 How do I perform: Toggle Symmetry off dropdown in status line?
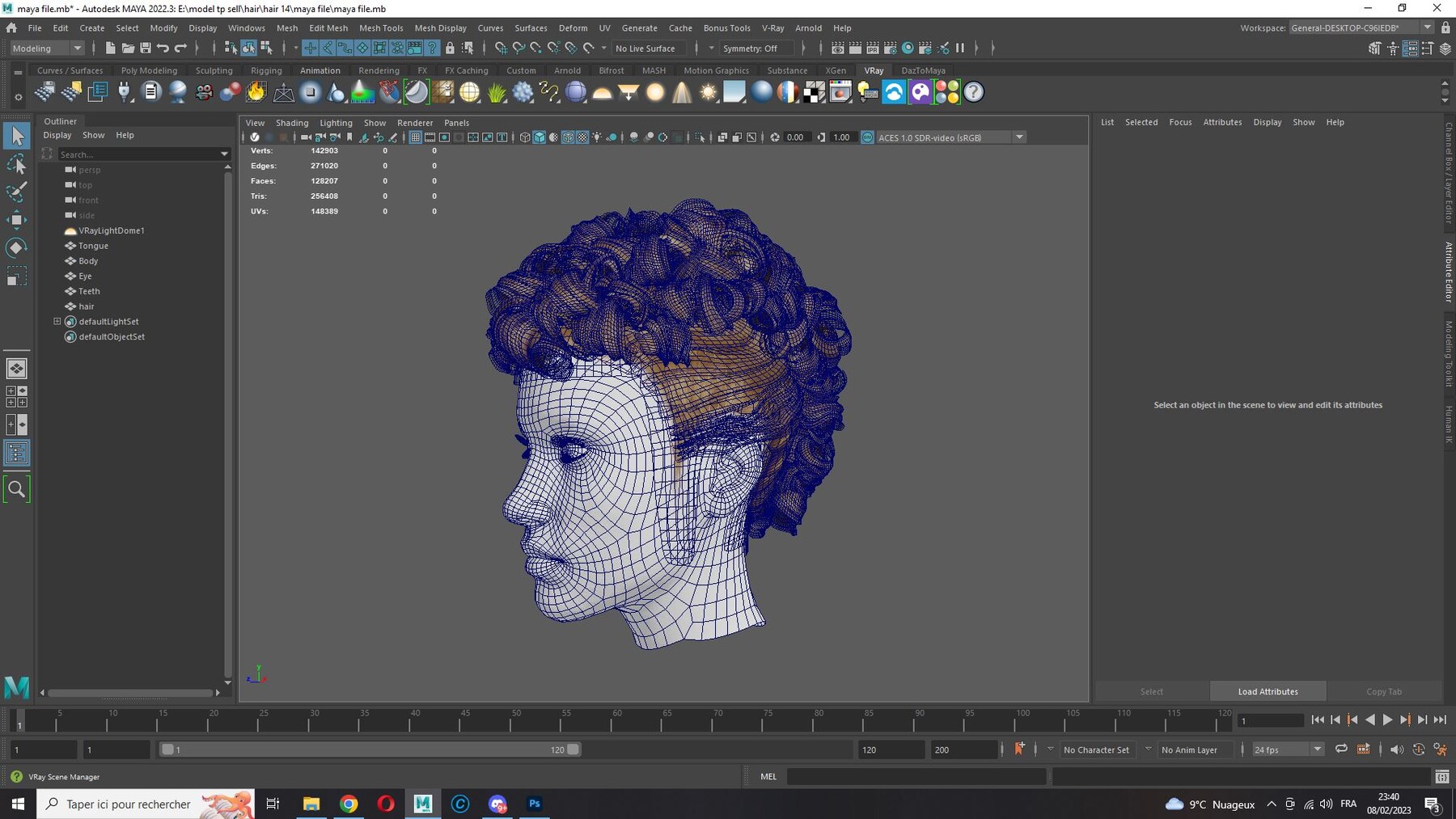tap(756, 48)
